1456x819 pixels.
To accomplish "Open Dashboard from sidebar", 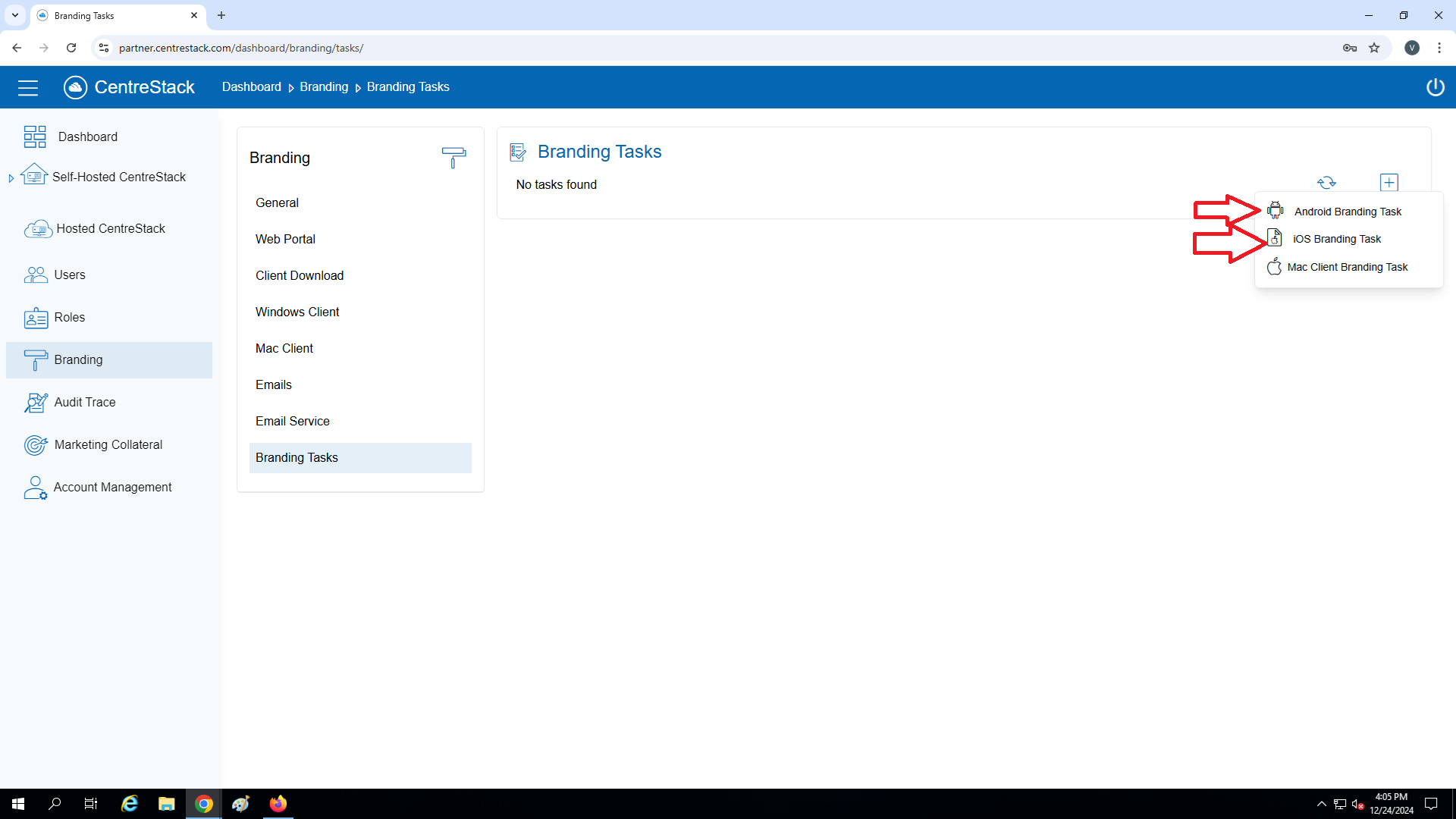I will tap(87, 136).
